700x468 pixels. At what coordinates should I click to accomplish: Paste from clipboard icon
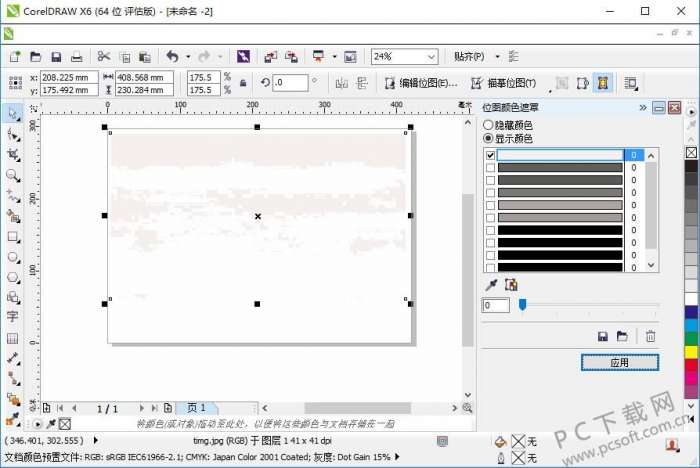(145, 57)
